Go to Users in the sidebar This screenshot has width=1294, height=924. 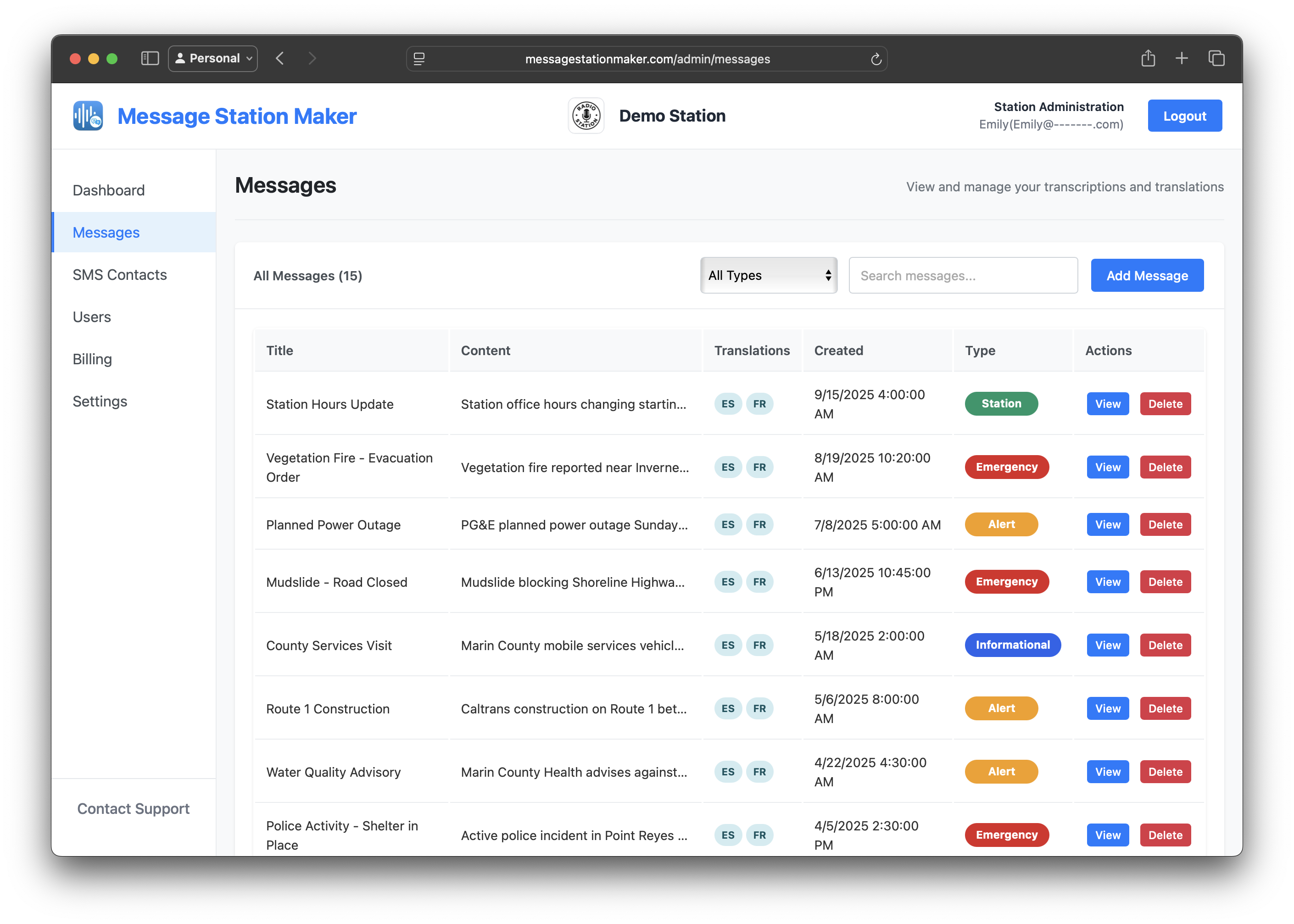(92, 317)
